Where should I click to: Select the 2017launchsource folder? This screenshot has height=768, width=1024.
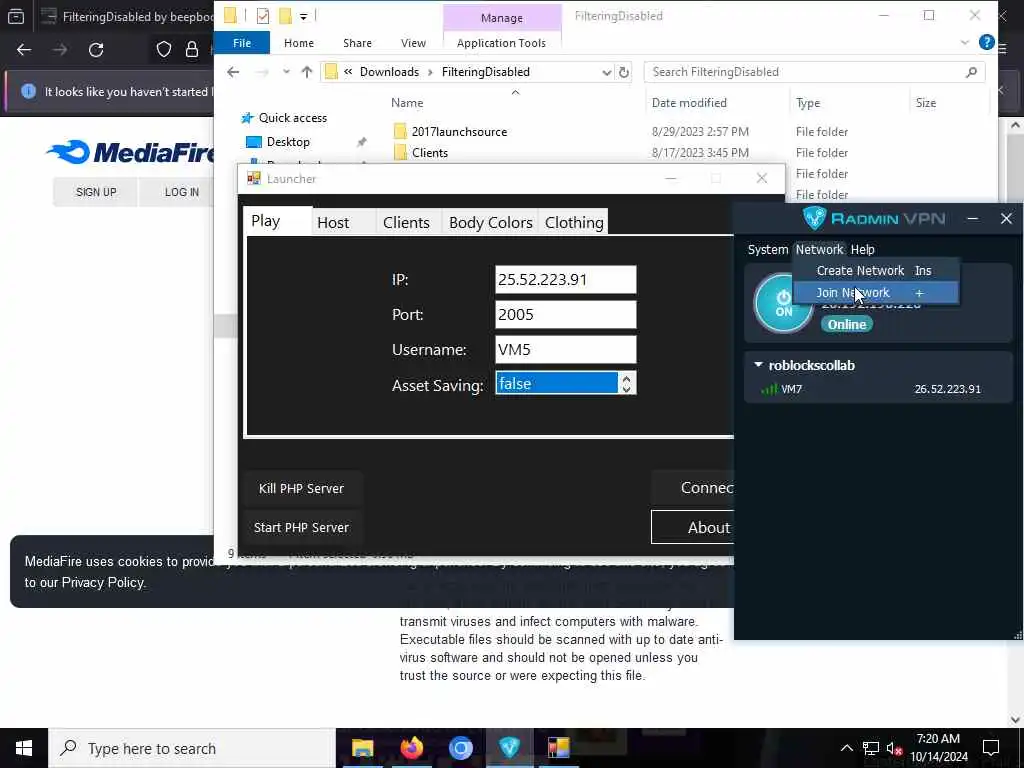(x=459, y=132)
